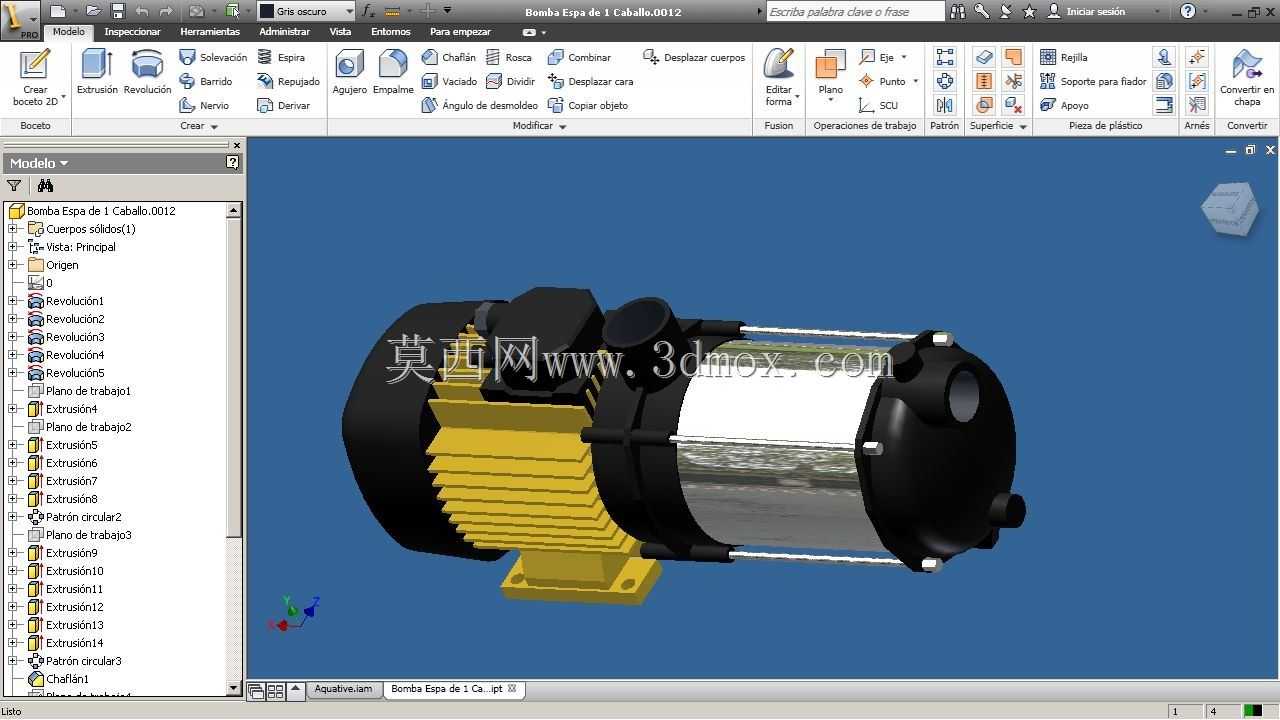
Task: Choose Ángulo de desmoldeo tool
Action: [480, 105]
